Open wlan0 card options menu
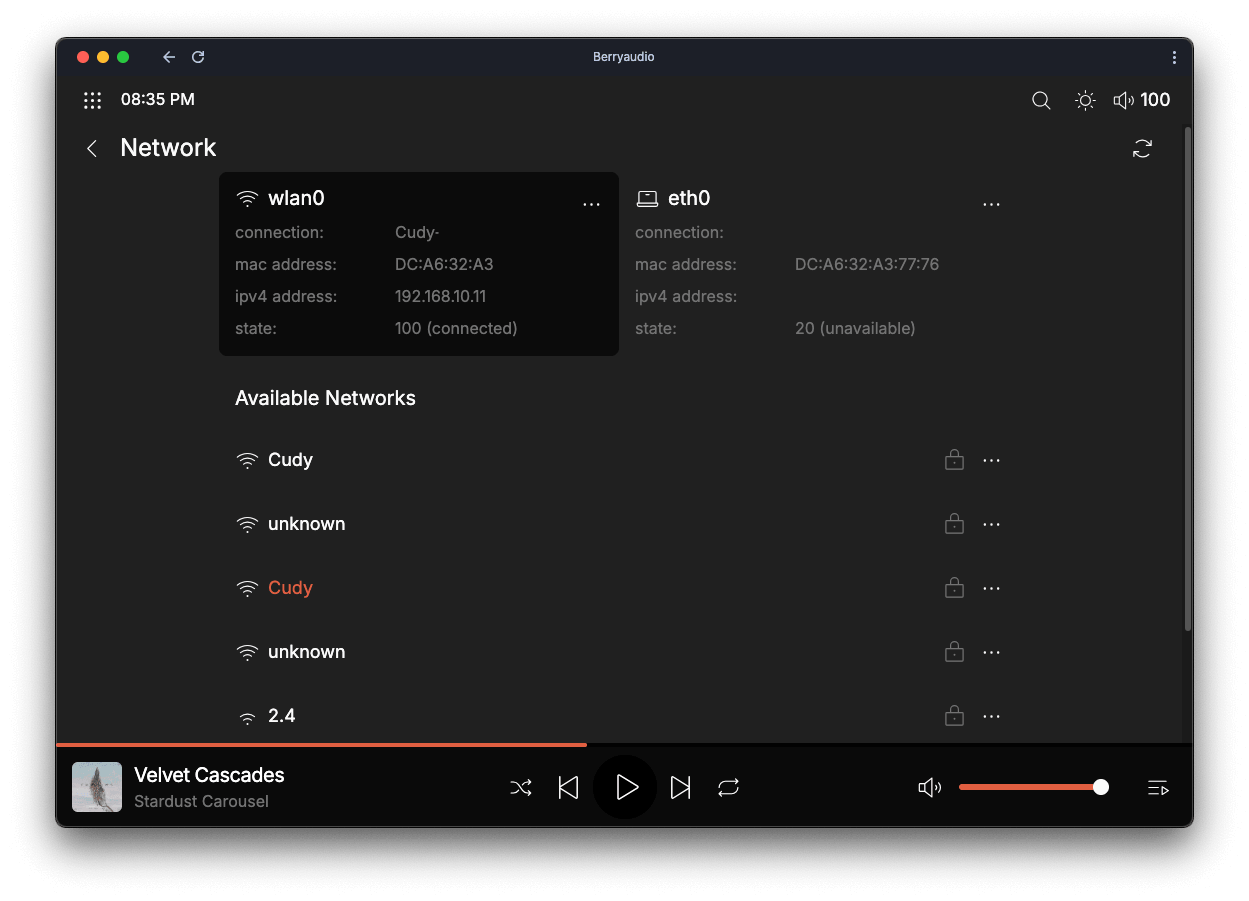Image resolution: width=1249 pixels, height=901 pixels. (x=591, y=204)
